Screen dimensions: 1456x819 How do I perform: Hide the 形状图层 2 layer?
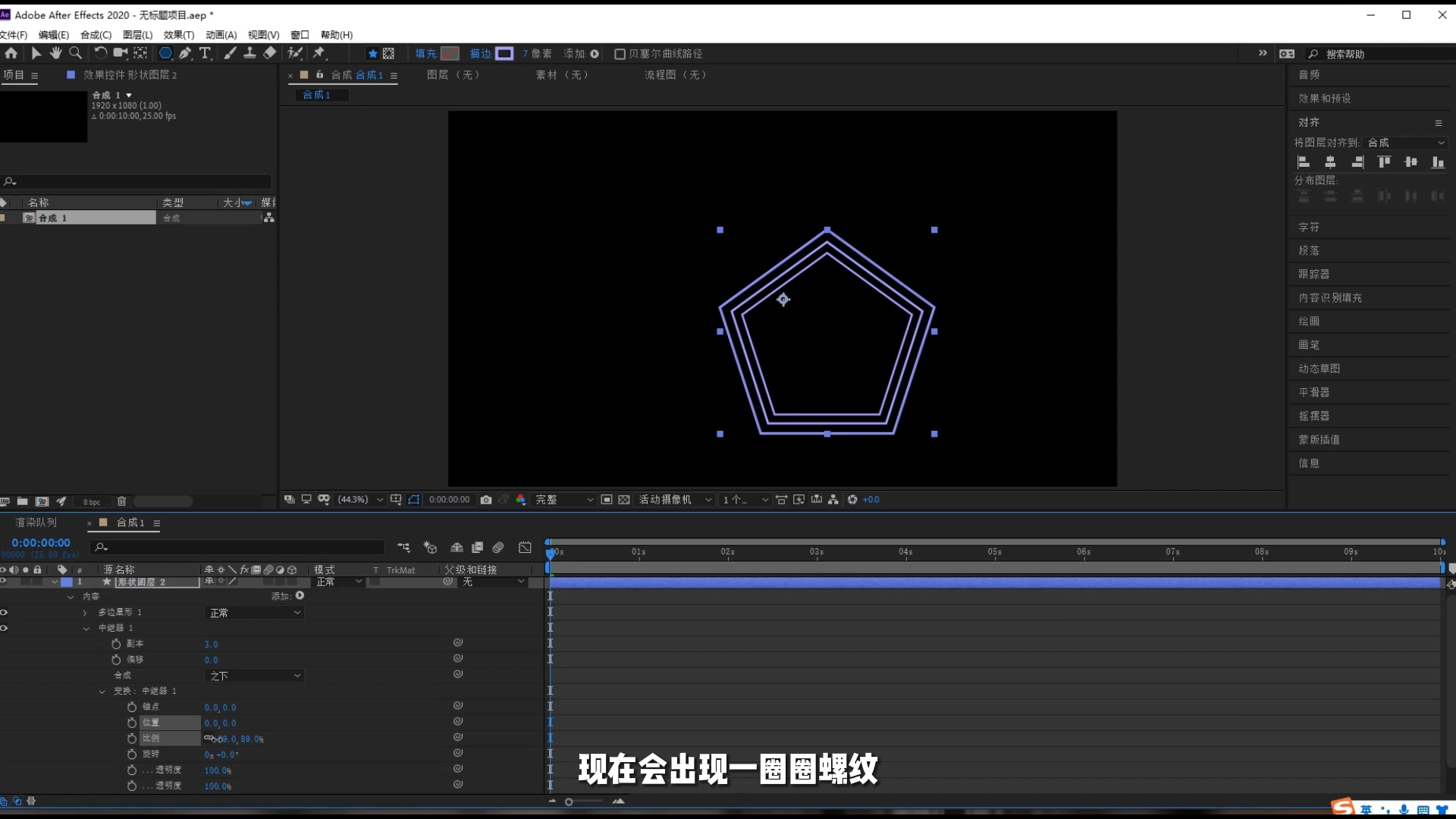(4, 582)
